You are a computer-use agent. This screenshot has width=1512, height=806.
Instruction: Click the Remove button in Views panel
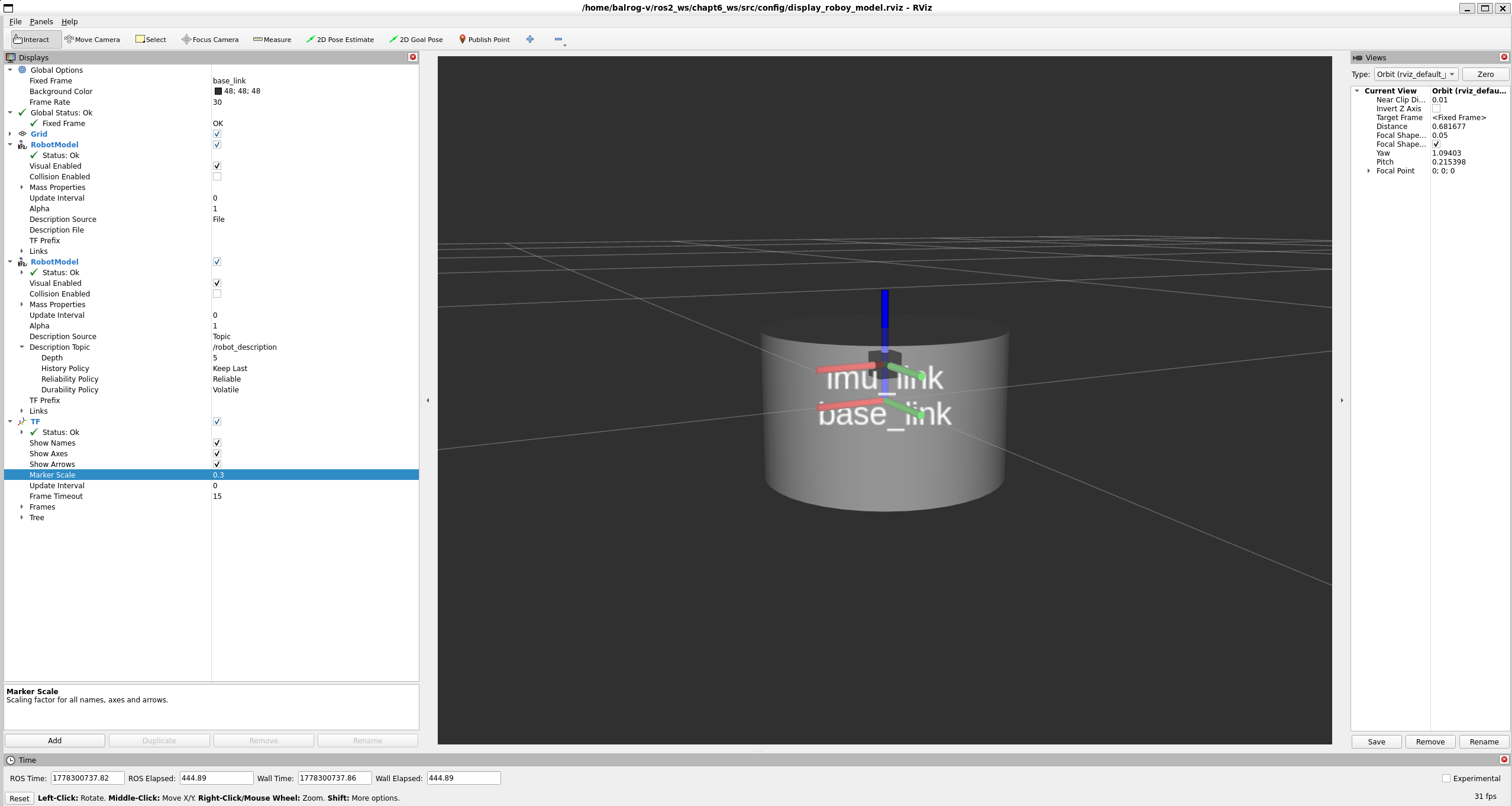1430,741
